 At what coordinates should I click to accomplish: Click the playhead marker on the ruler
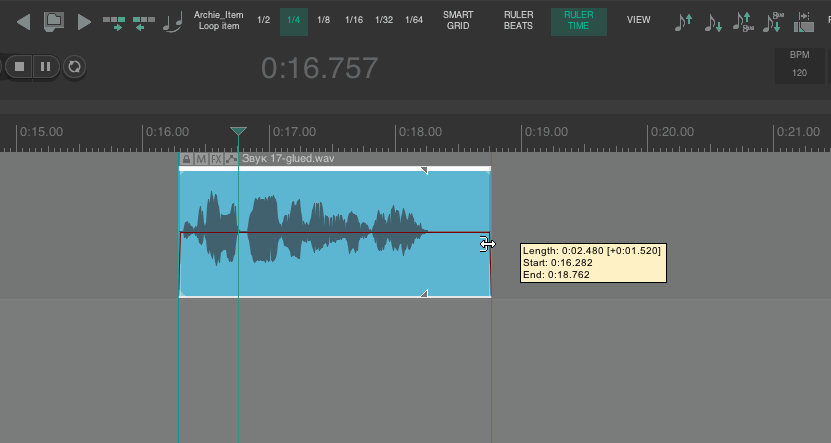238,132
